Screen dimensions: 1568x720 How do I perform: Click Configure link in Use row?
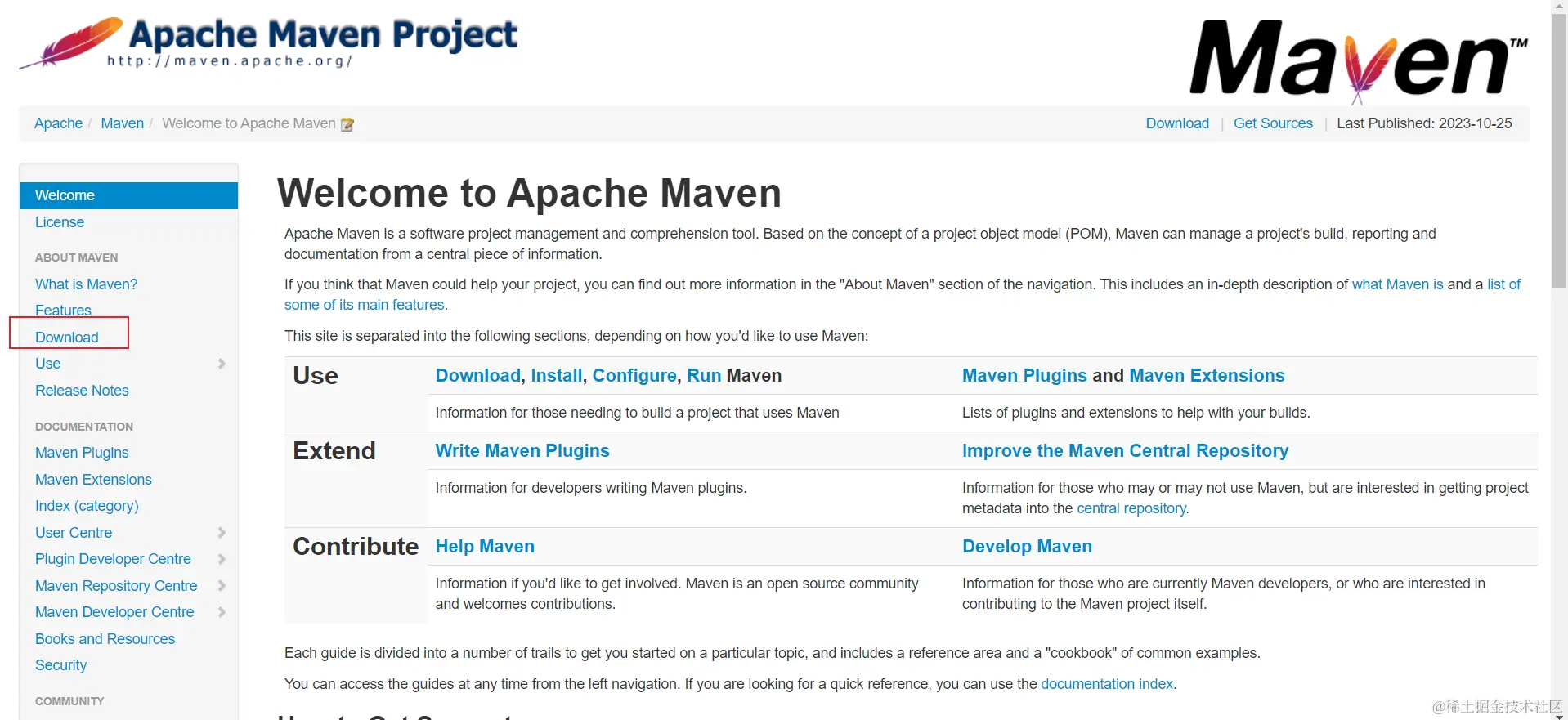coord(634,376)
